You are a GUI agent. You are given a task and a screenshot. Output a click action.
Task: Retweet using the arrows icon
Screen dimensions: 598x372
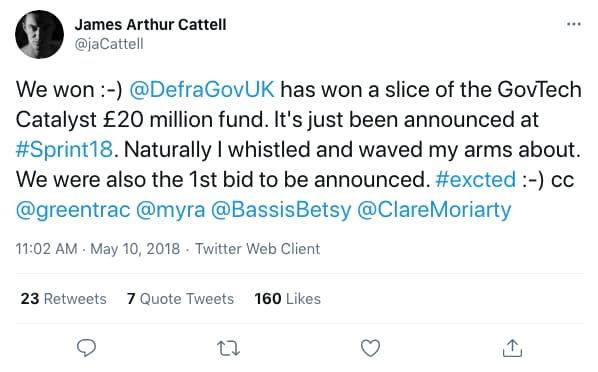coord(228,348)
